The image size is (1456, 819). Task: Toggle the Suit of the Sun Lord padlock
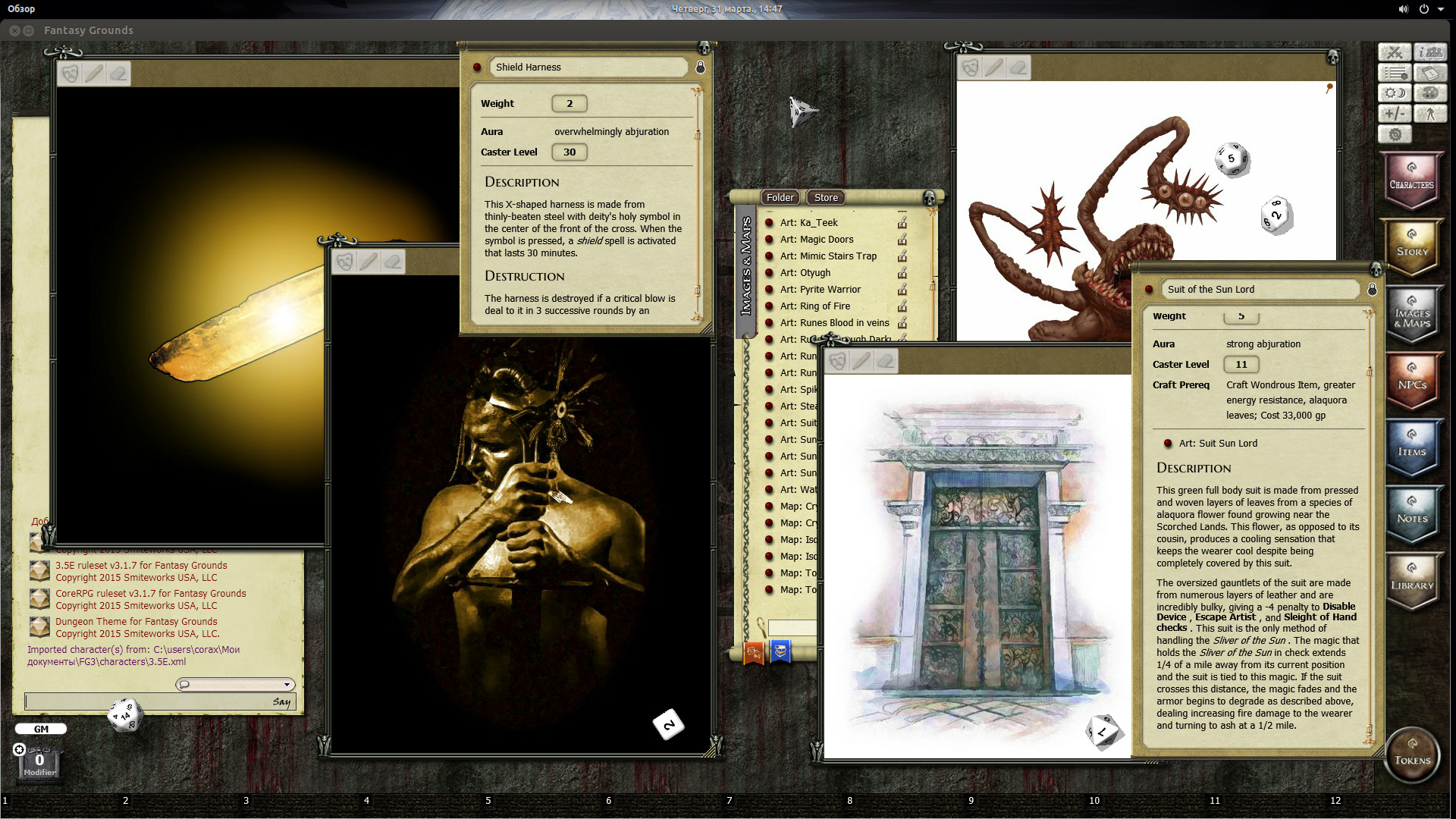tap(1372, 290)
